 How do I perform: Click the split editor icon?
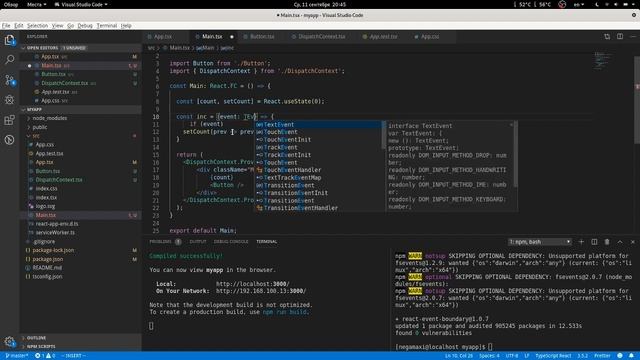coord(620,36)
